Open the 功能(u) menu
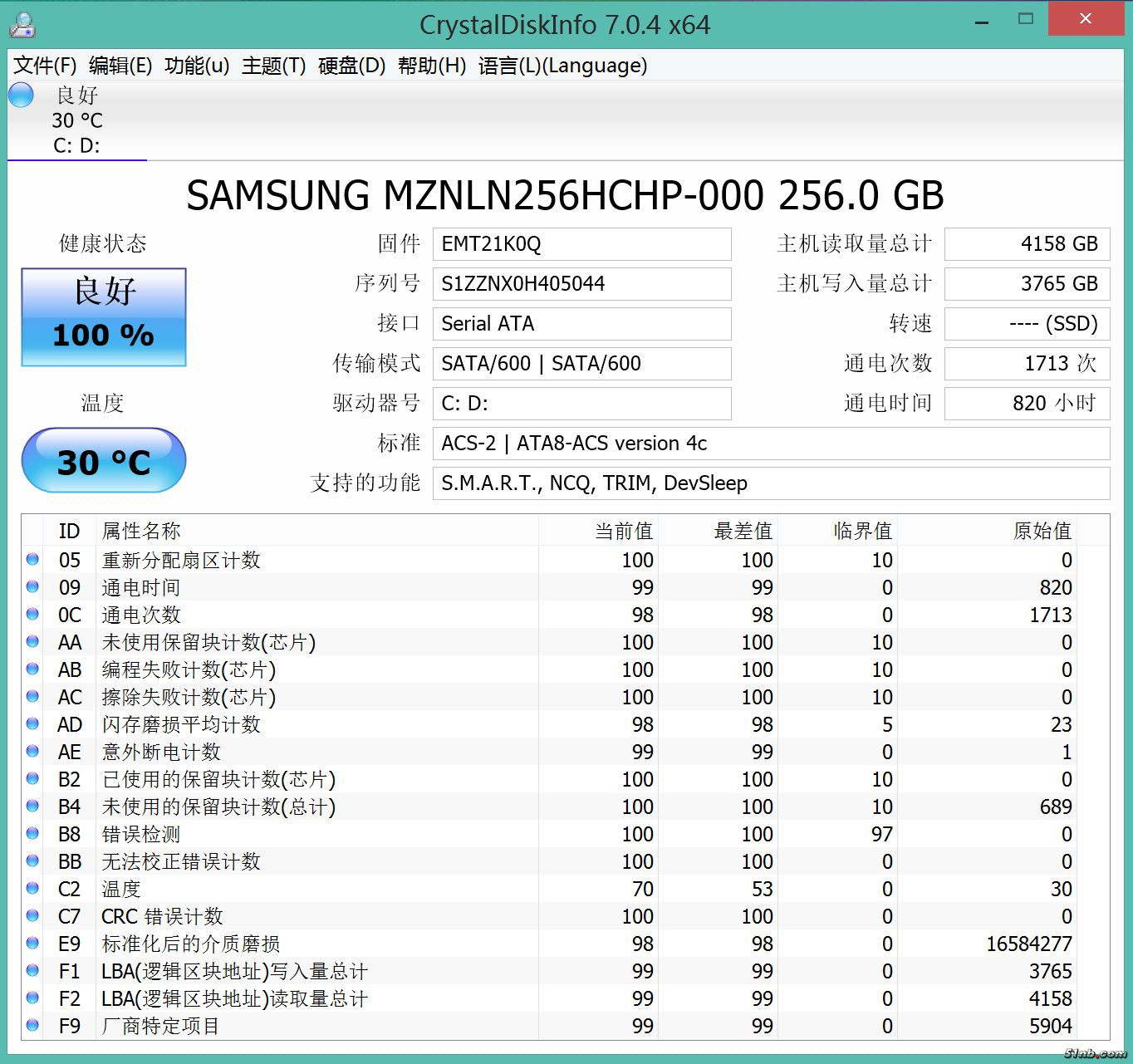 click(197, 66)
